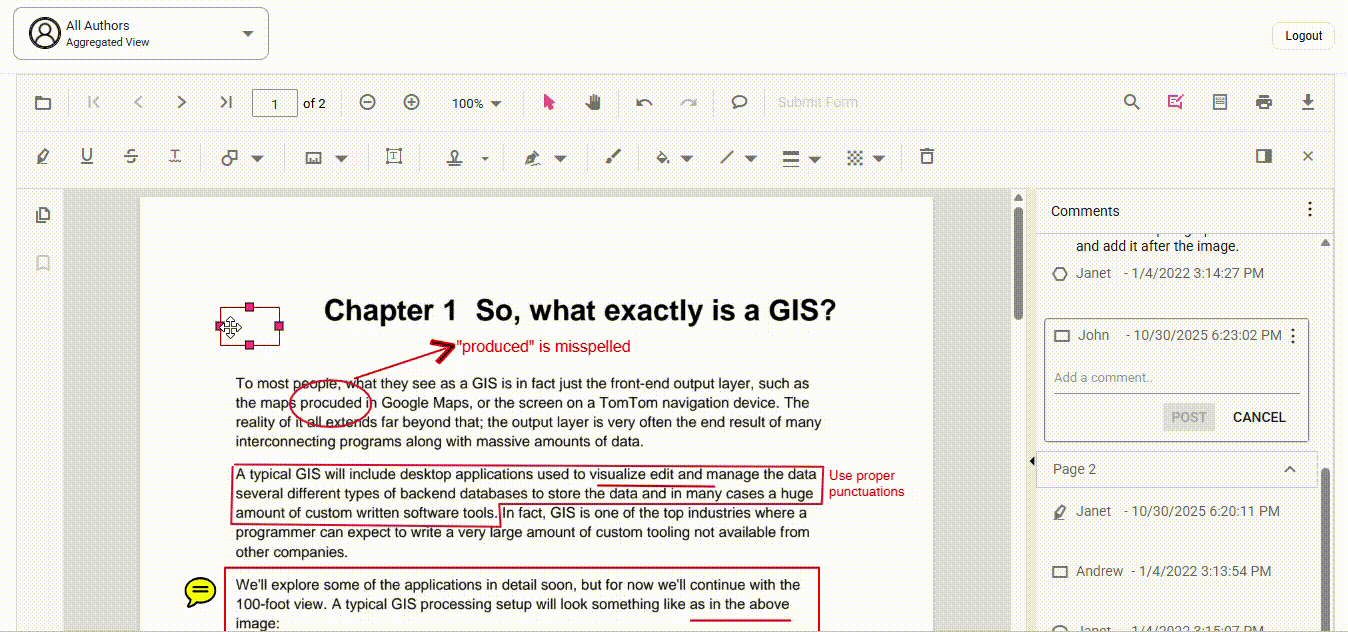The image size is (1348, 632).
Task: Click the Logout button
Action: (1302, 35)
